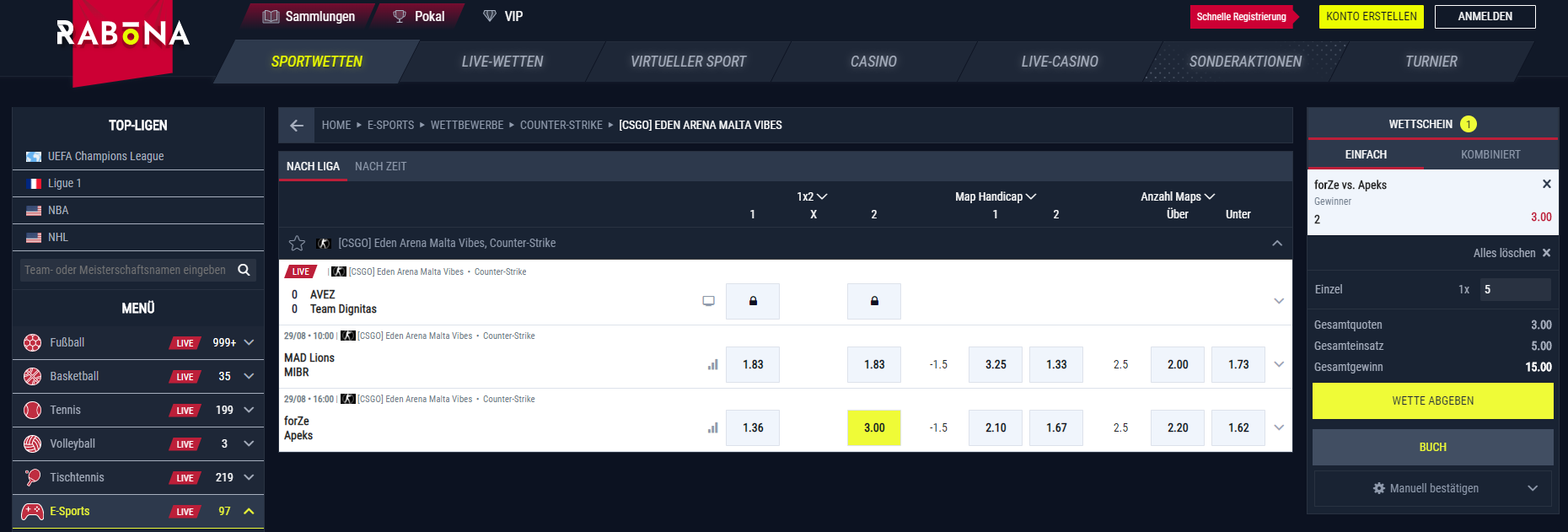Viewport: 1568px width, 532px height.
Task: Open live stream icon for AVEZ match
Action: pos(708,301)
